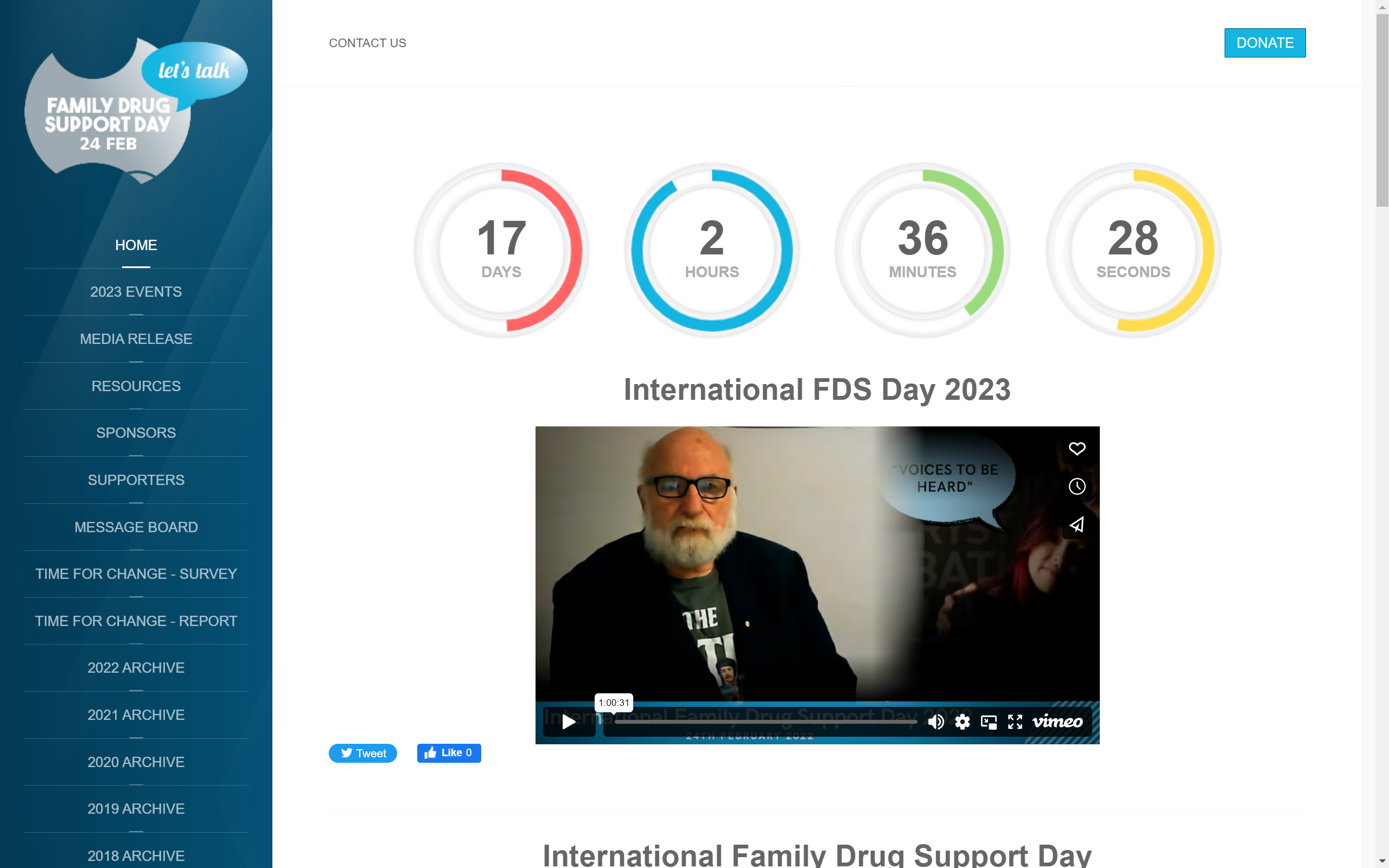
Task: Open 2020 ARCHIVE menu item
Action: 136,762
